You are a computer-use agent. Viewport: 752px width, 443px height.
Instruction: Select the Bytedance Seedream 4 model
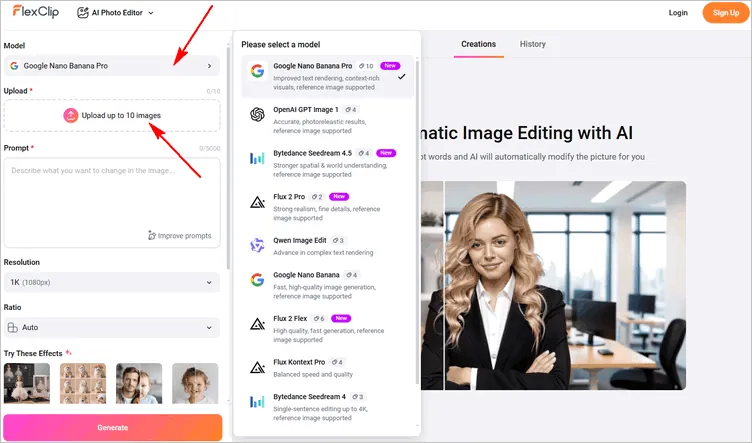(x=327, y=407)
